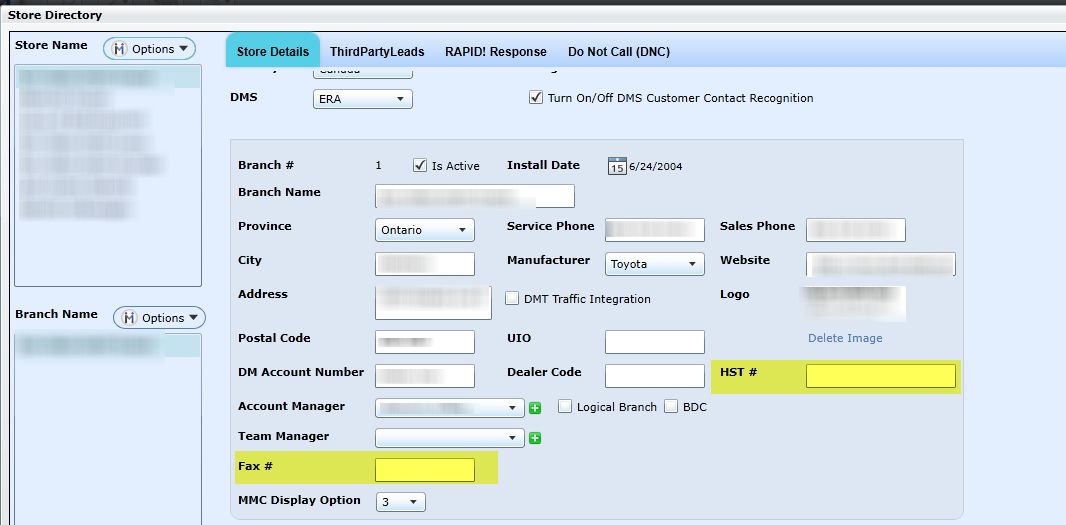Click green plus beside Account Manager
This screenshot has height=525, width=1066.
point(535,408)
